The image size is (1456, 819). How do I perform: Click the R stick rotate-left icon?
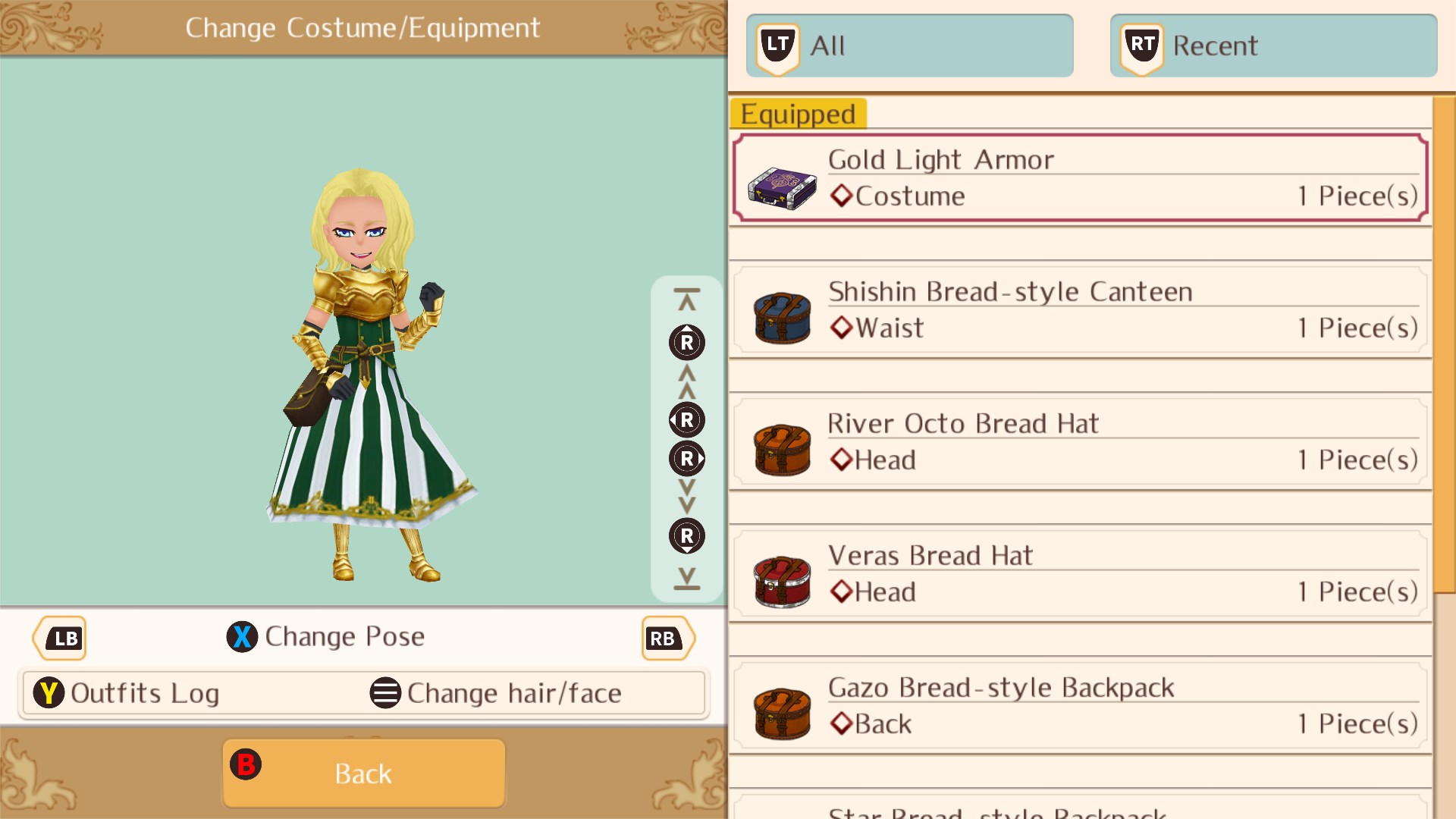[686, 419]
